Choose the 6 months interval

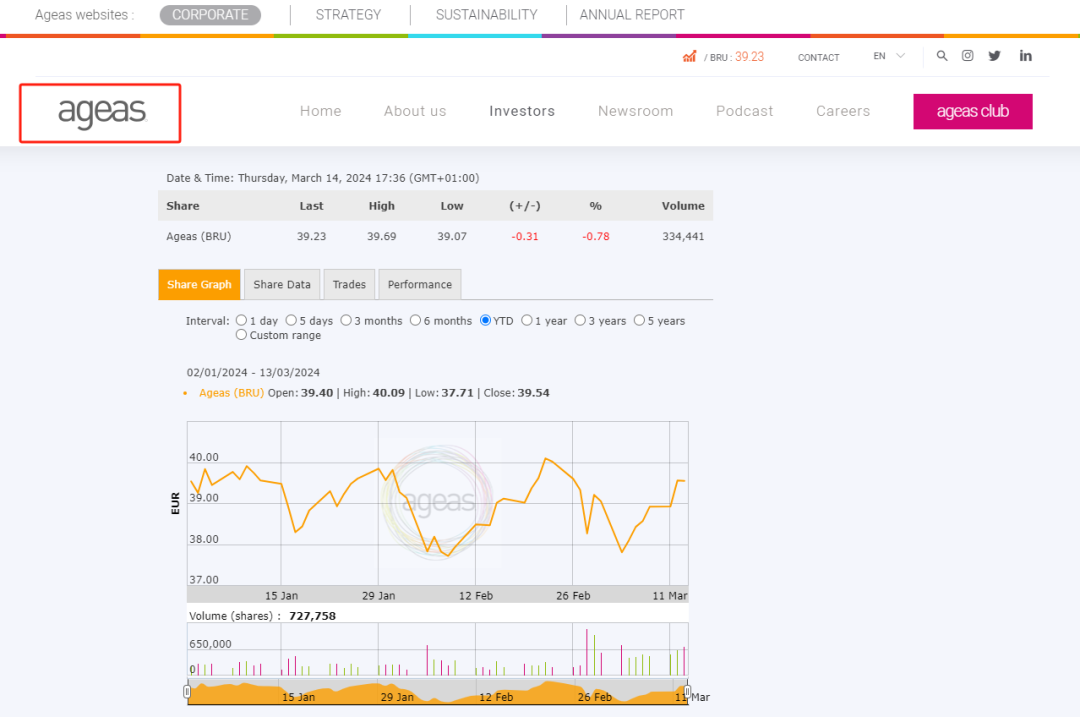click(x=415, y=320)
